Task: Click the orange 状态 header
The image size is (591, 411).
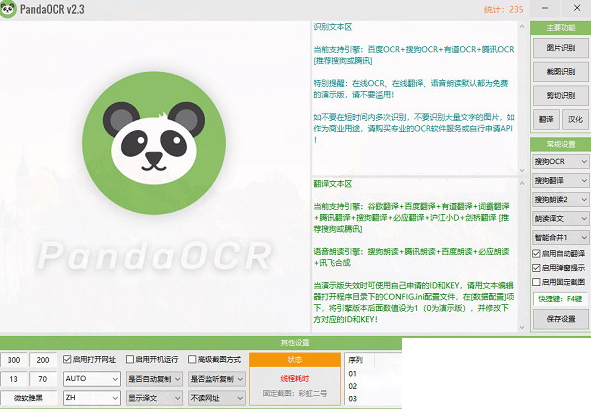Action: [x=295, y=360]
